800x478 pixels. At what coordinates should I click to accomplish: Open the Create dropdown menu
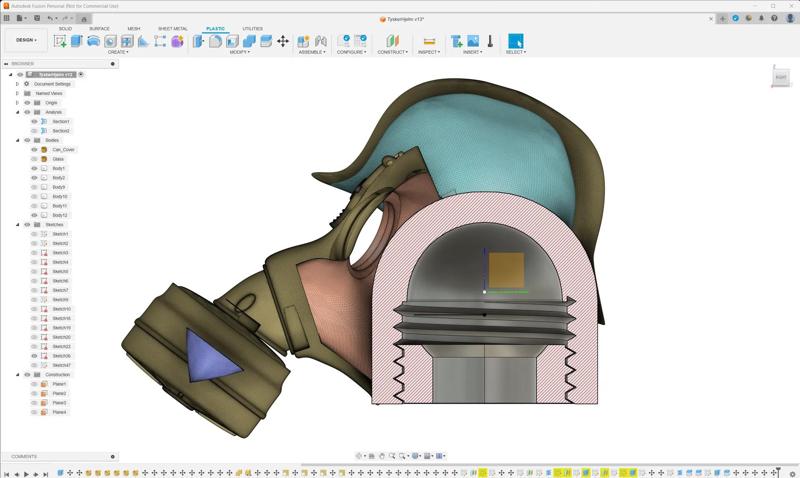(x=118, y=52)
